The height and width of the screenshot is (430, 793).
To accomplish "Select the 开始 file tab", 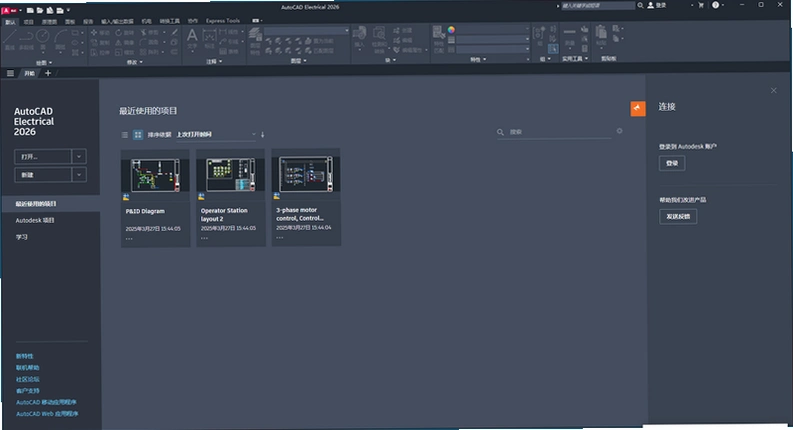I will click(30, 73).
